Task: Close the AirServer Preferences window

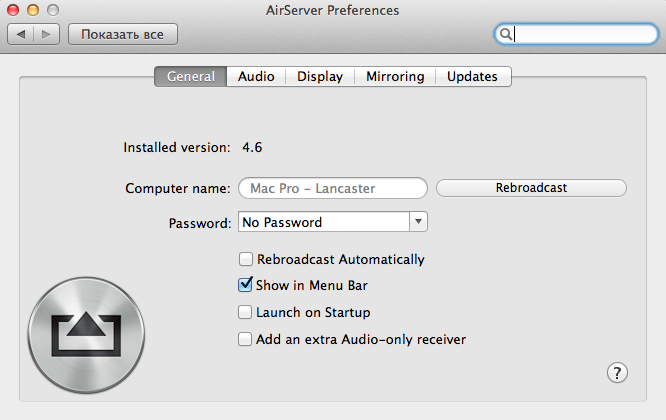Action: pos(14,10)
